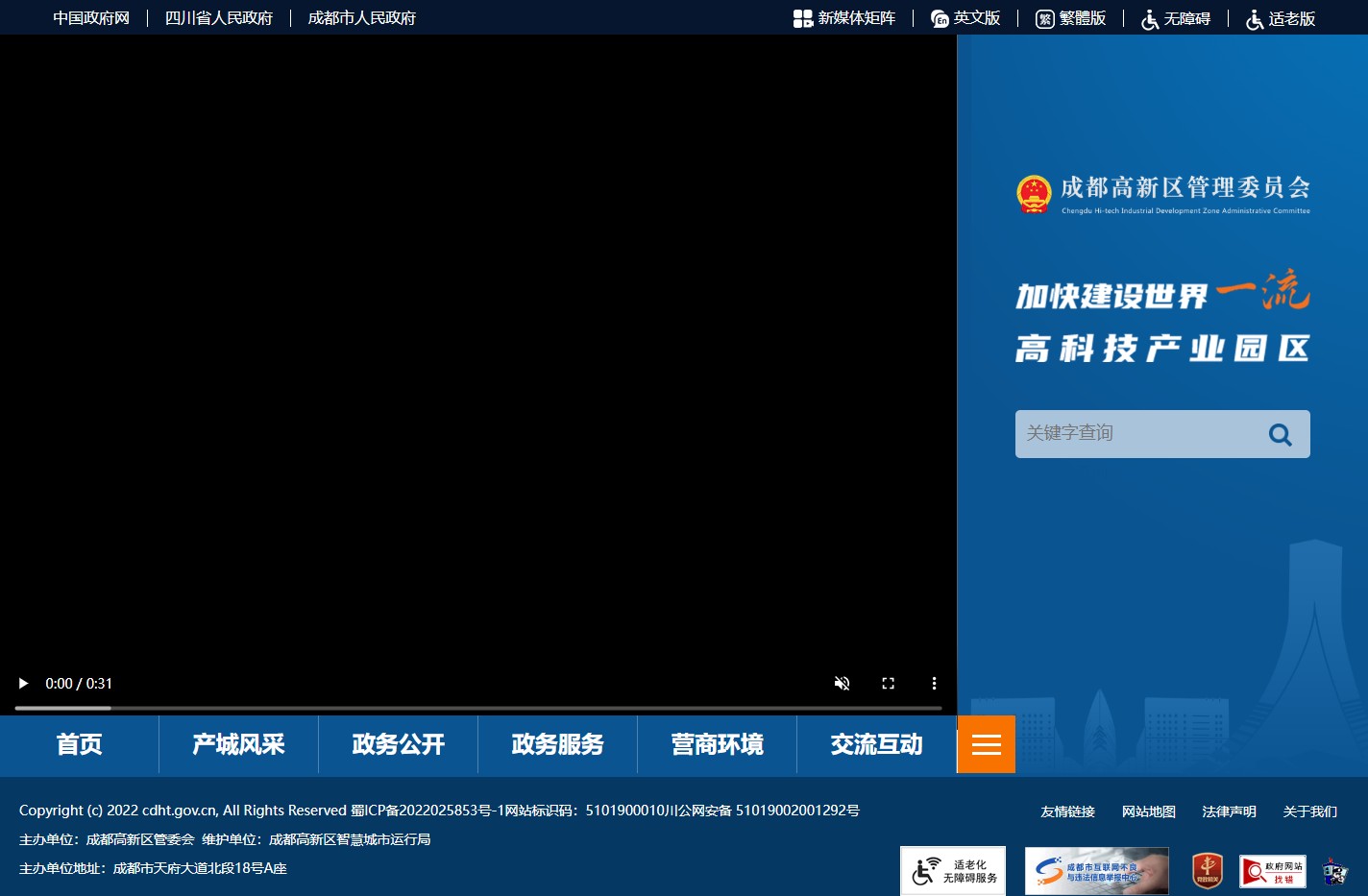Open 关于我们 footer link
The height and width of the screenshot is (896, 1368).
pyautogui.click(x=1310, y=811)
